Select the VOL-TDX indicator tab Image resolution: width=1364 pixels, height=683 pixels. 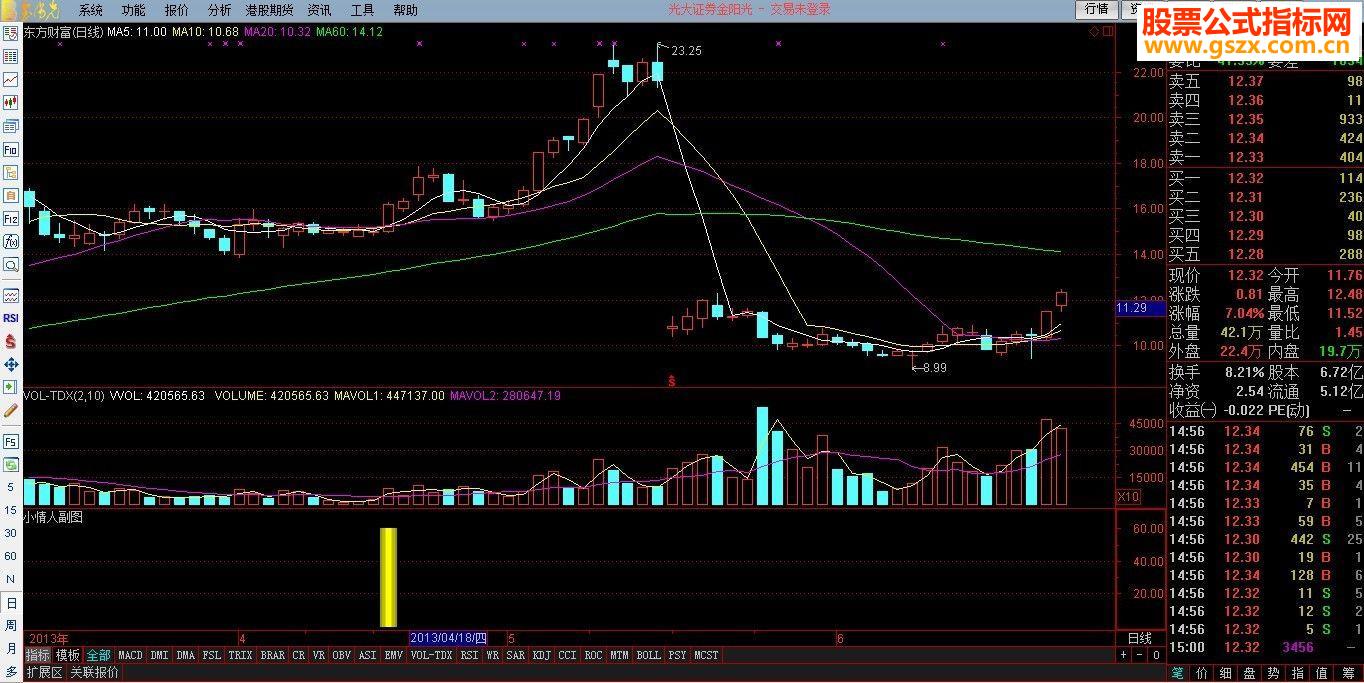[x=431, y=655]
